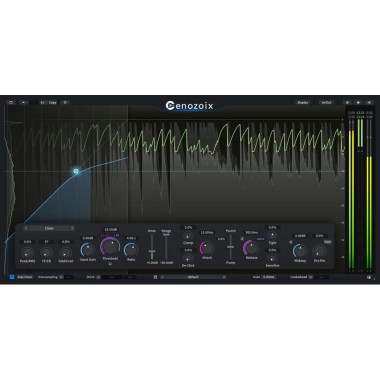Click the Input Gain knob
The image size is (380, 380).
(88, 250)
